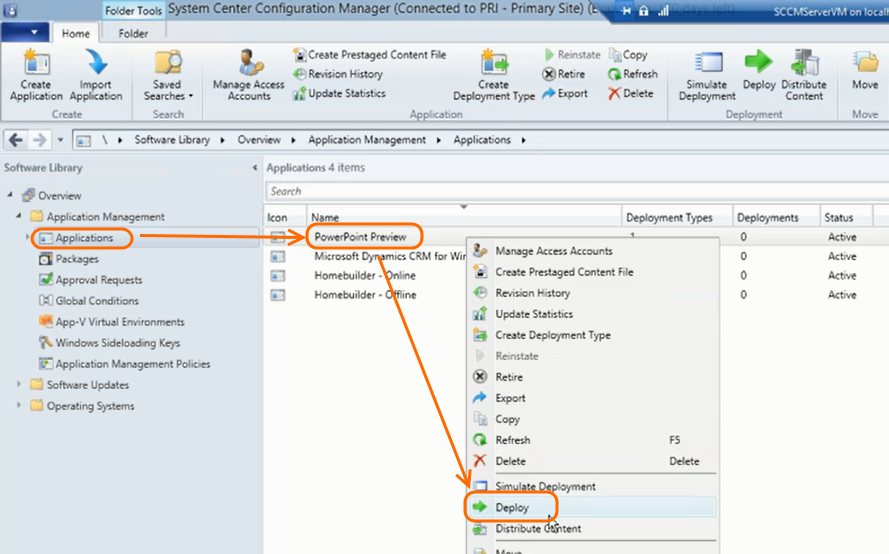The height and width of the screenshot is (554, 889).
Task: Collapse the Application Management tree node
Action: pos(19,217)
